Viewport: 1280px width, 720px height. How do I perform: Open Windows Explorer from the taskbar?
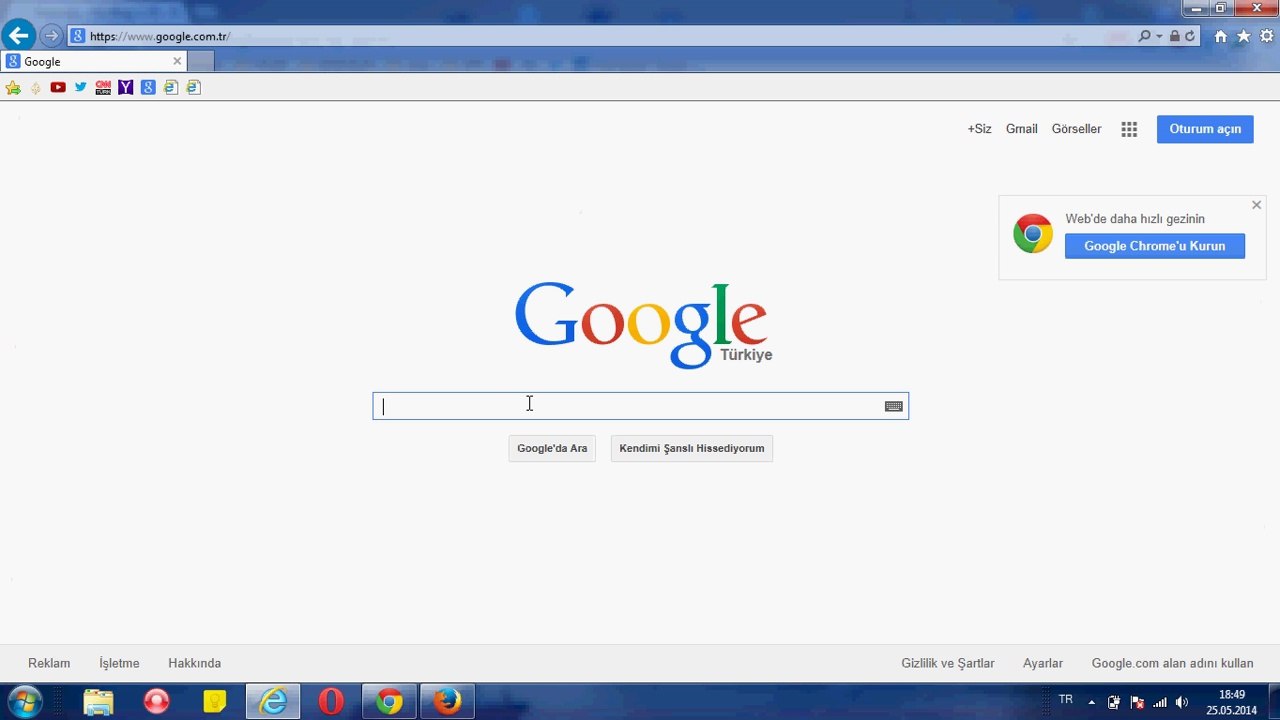point(99,702)
